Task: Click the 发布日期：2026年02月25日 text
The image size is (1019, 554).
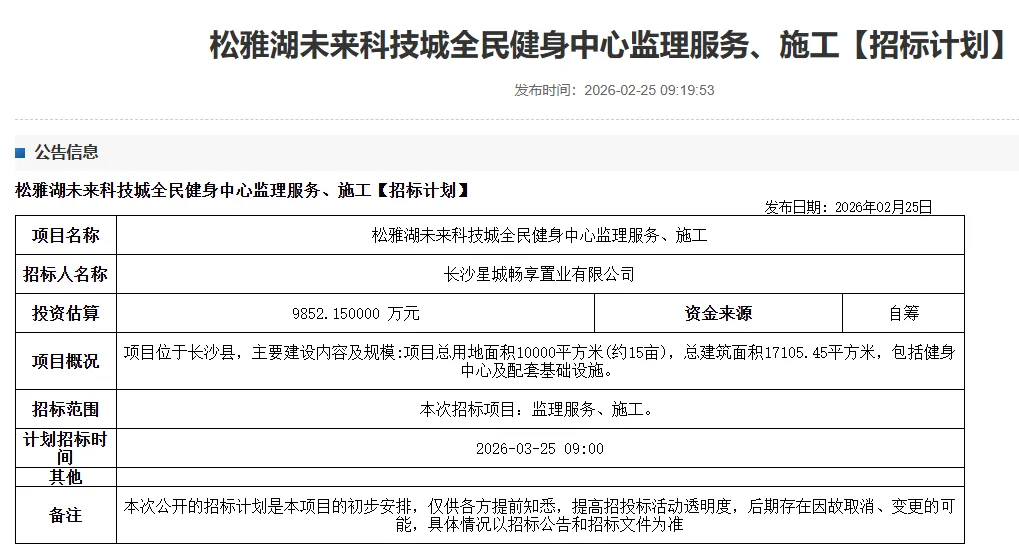Action: tap(848, 207)
